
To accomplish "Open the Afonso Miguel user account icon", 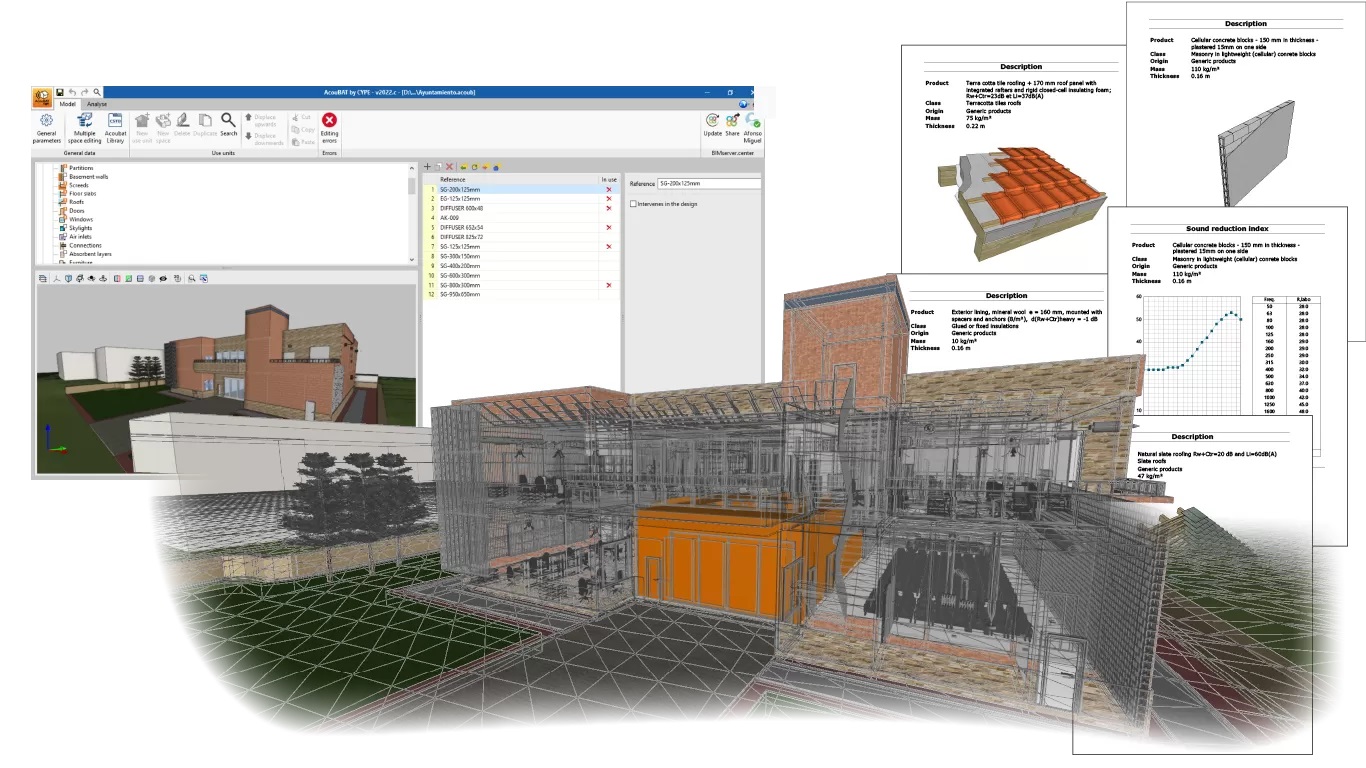I will (752, 128).
